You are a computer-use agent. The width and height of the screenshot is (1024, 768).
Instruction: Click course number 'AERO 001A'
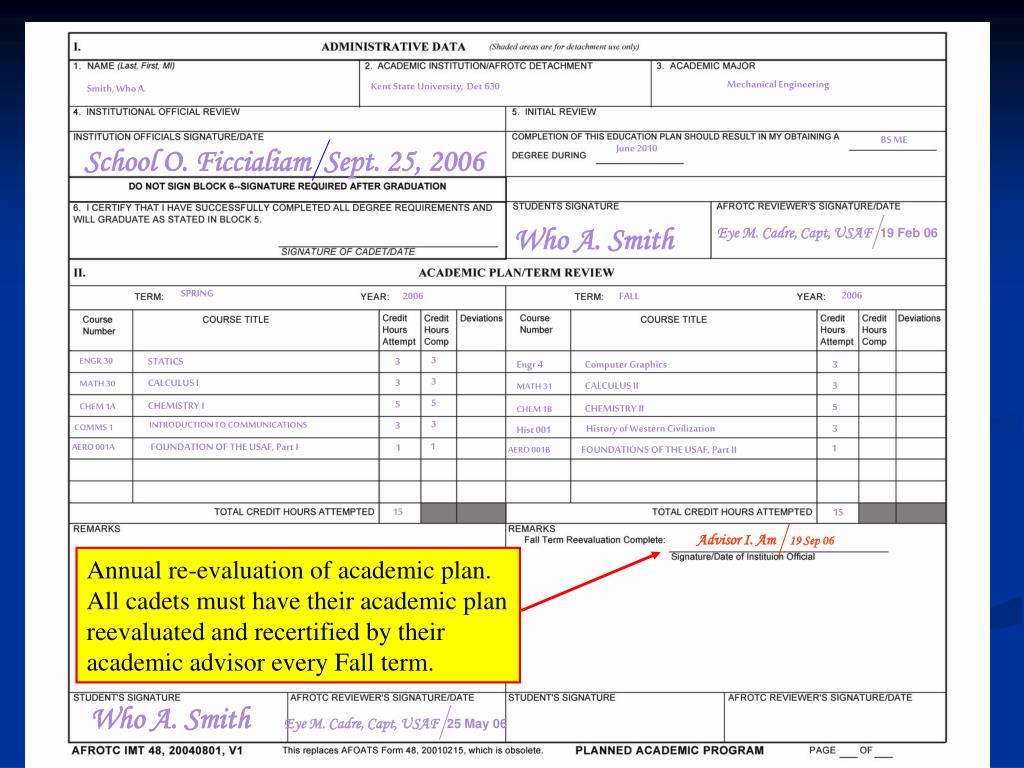93,447
